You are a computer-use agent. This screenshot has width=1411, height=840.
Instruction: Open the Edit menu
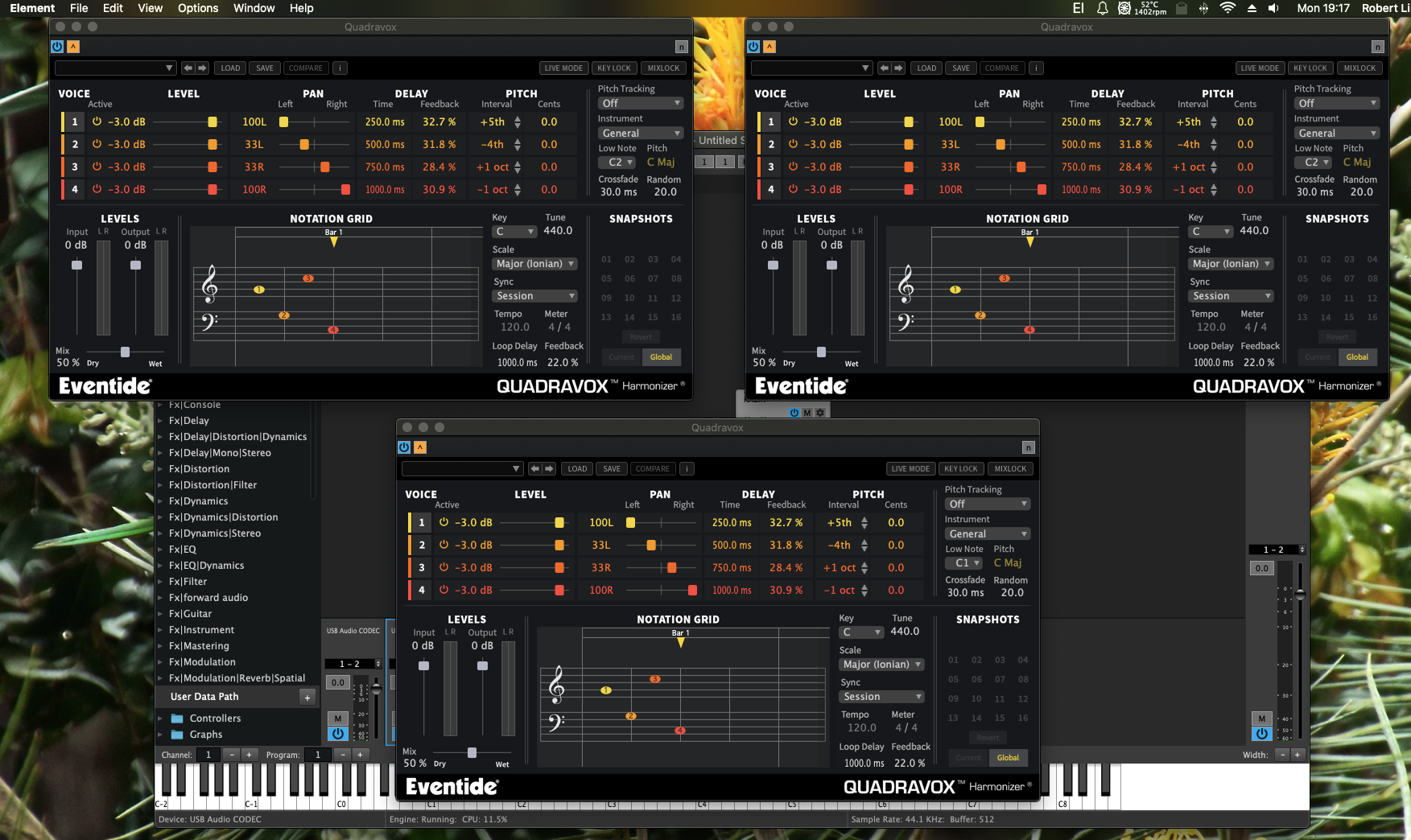(113, 8)
